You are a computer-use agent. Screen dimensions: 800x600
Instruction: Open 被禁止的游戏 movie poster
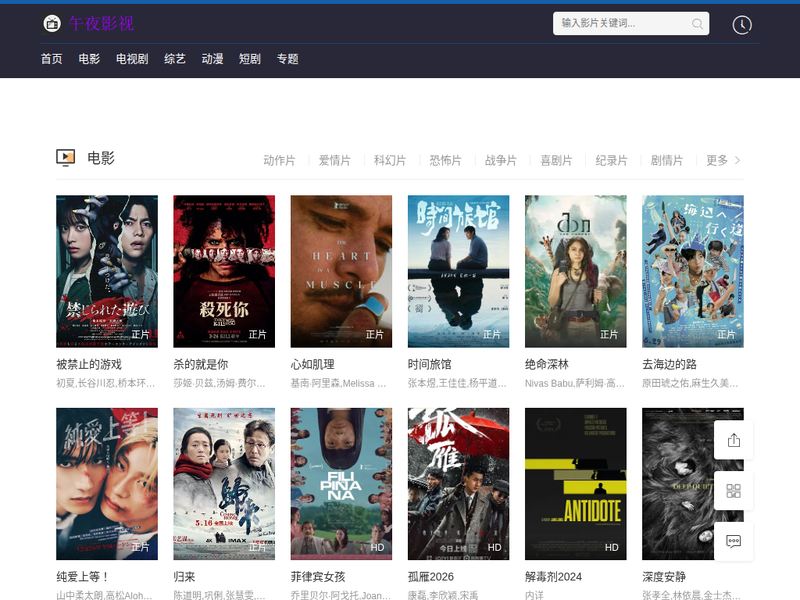coord(107,271)
